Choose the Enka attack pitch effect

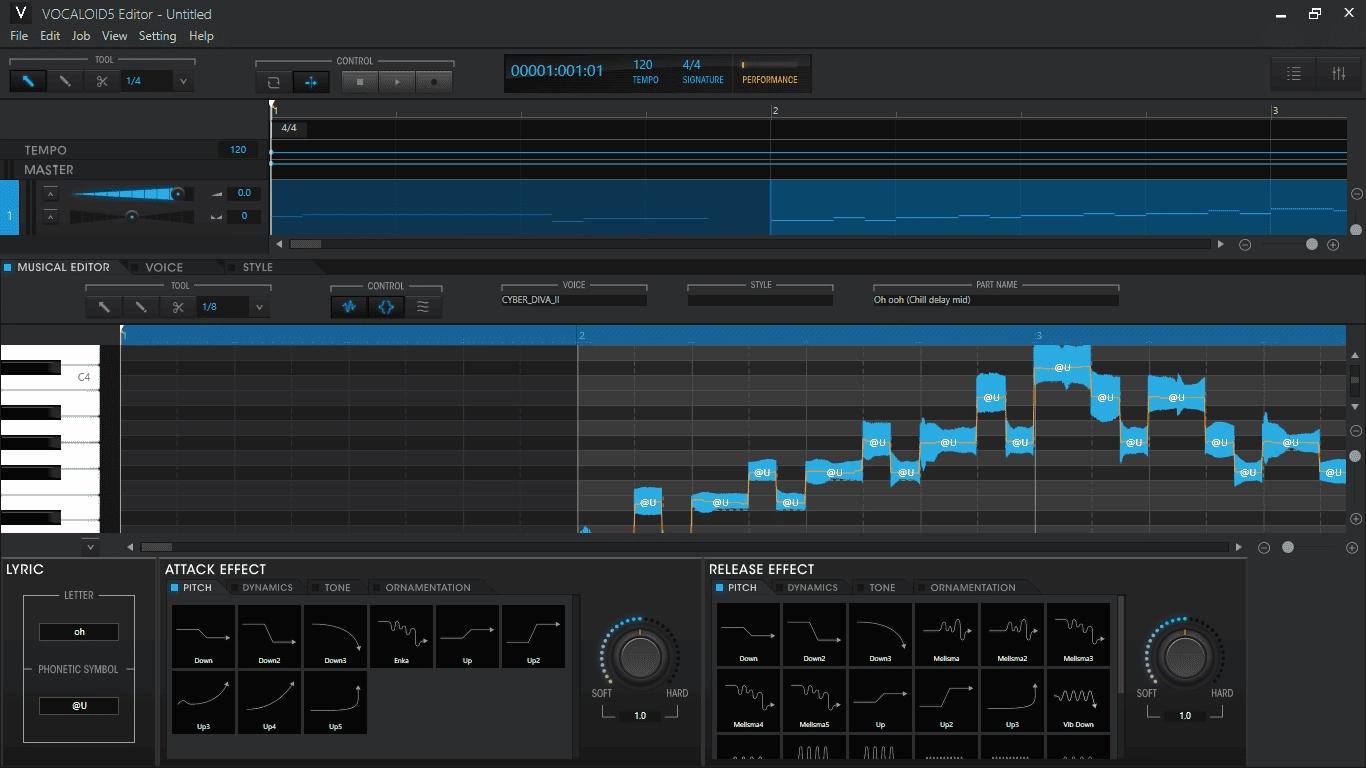pos(401,636)
